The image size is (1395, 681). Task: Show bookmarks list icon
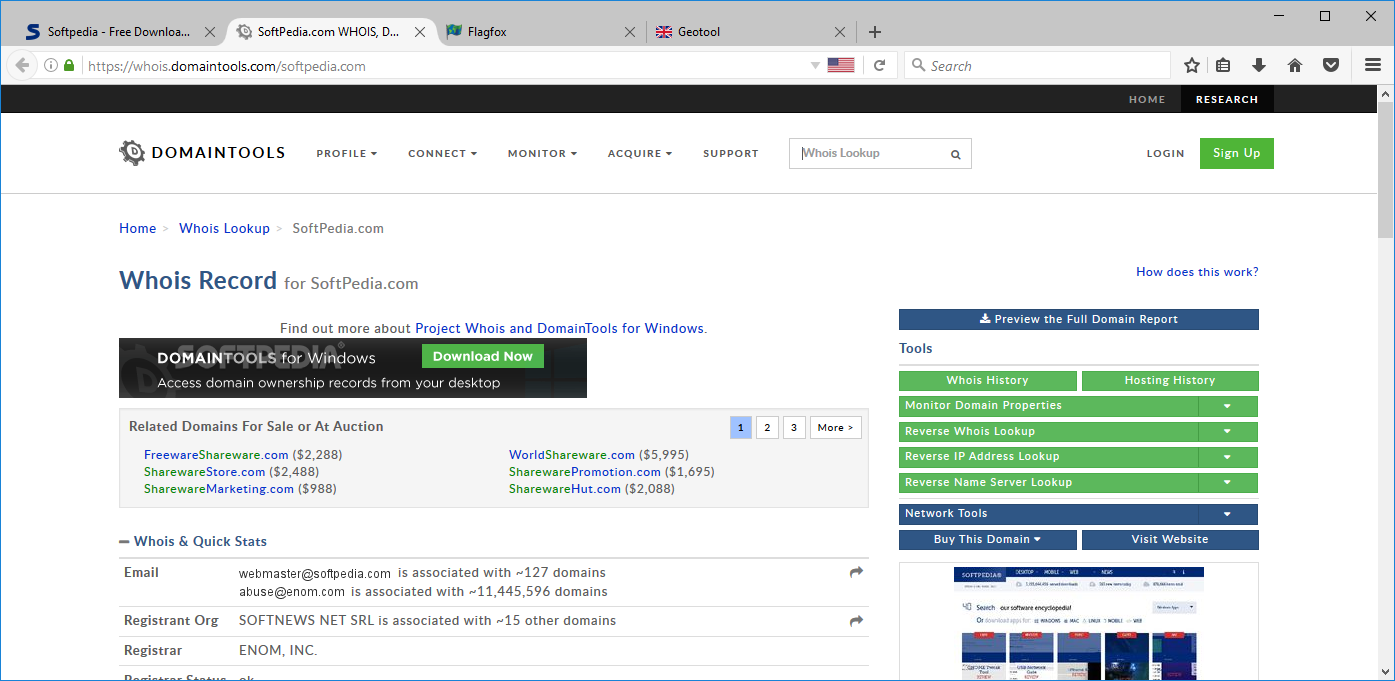coord(1224,66)
